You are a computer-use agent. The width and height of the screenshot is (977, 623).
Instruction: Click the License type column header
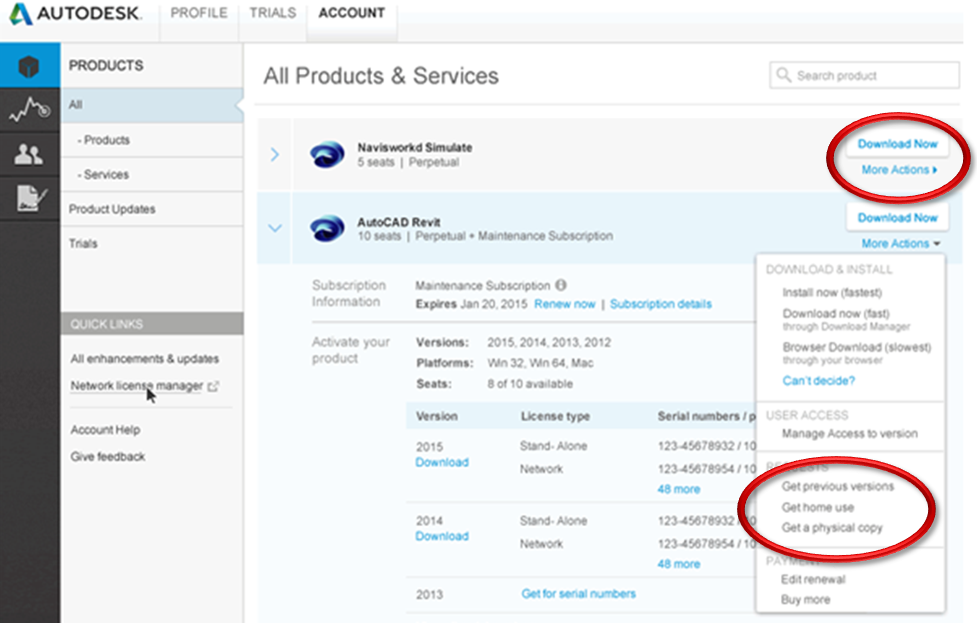(555, 416)
